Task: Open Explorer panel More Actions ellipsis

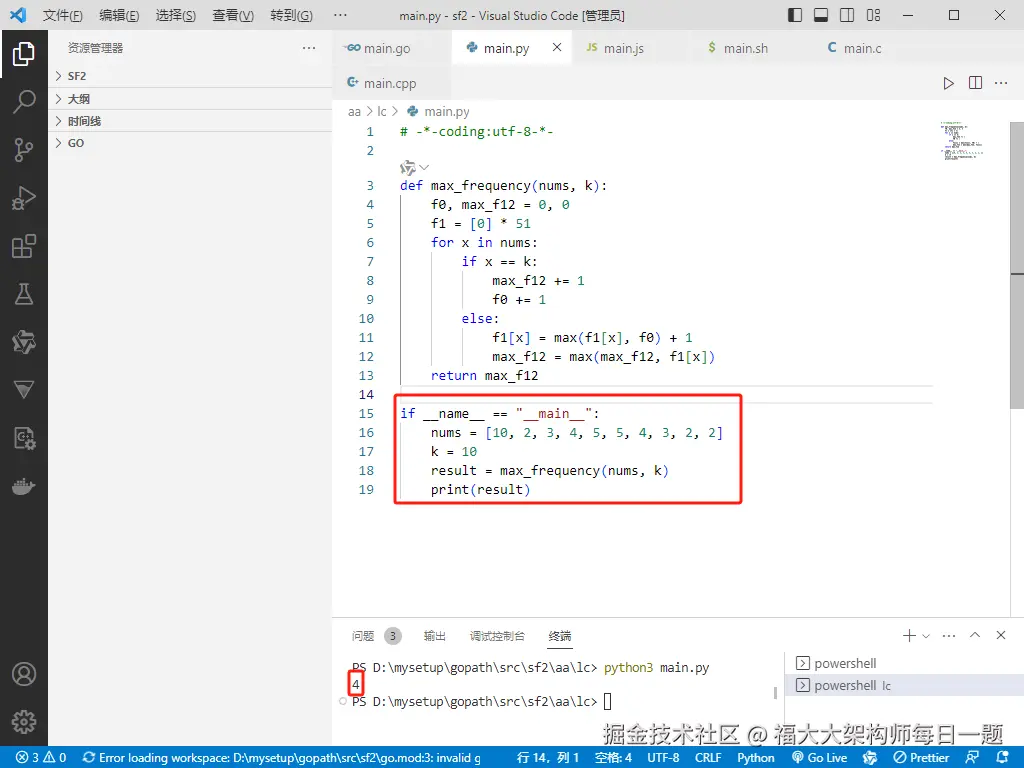Action: (x=309, y=48)
